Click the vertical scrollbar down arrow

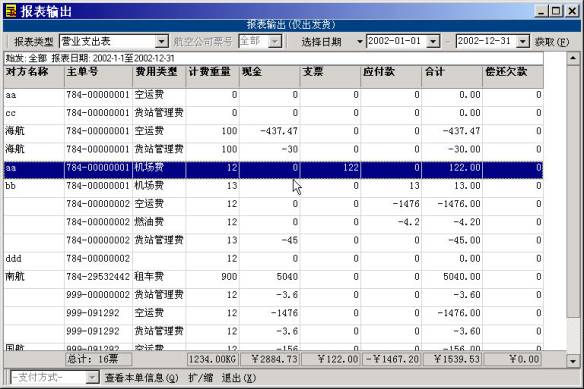point(573,360)
